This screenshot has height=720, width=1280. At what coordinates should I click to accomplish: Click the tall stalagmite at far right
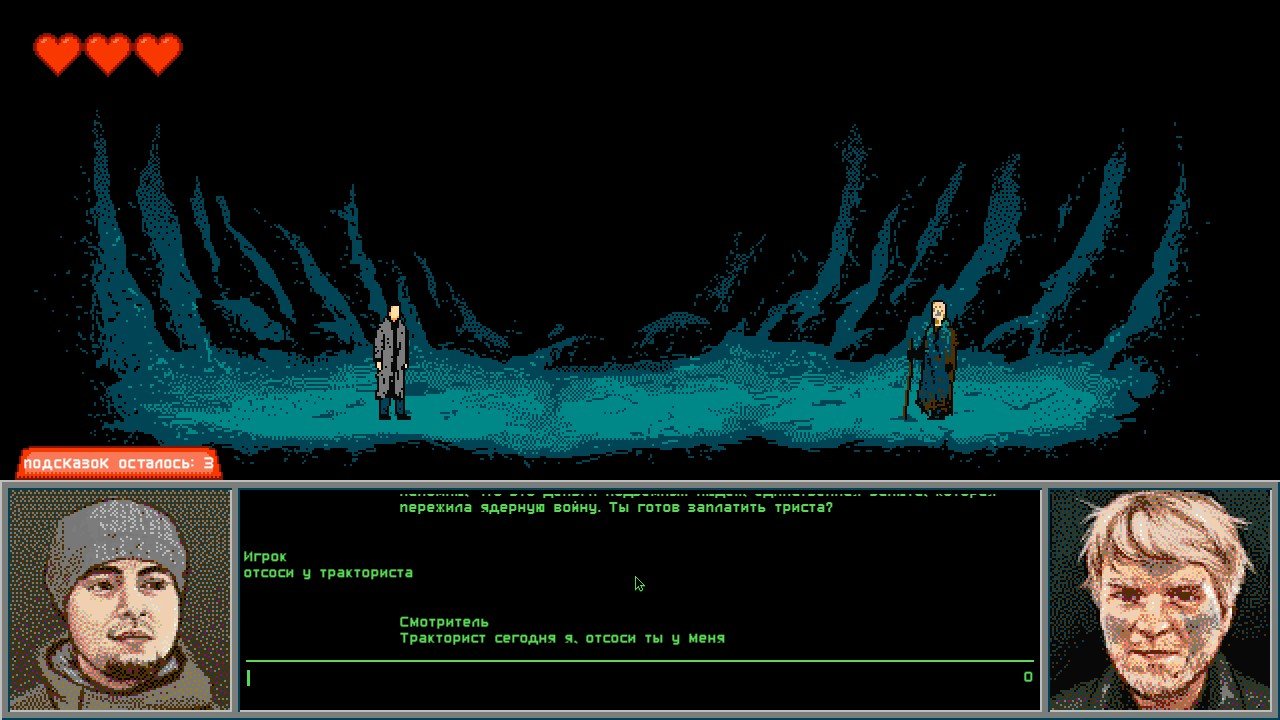(x=1177, y=210)
